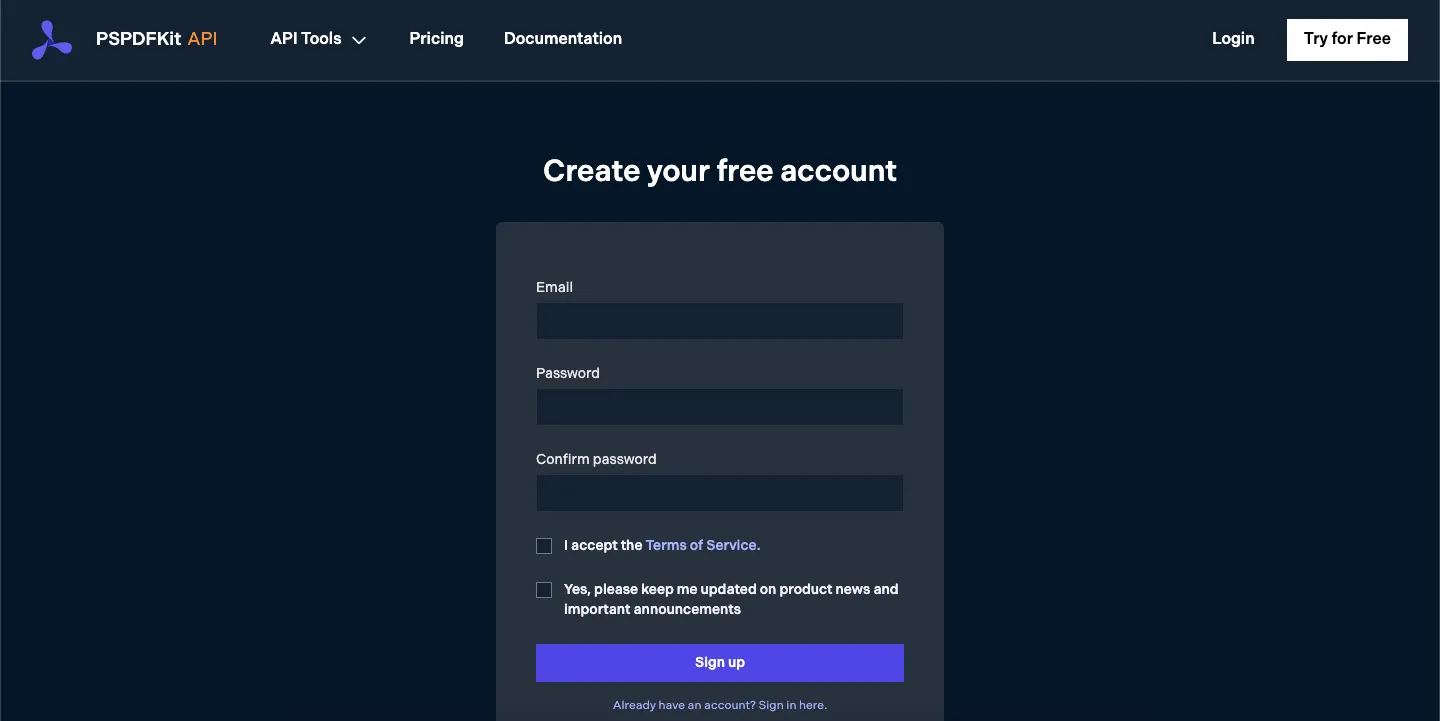1440x721 pixels.
Task: Click the 'Create your free account' heading
Action: (719, 171)
